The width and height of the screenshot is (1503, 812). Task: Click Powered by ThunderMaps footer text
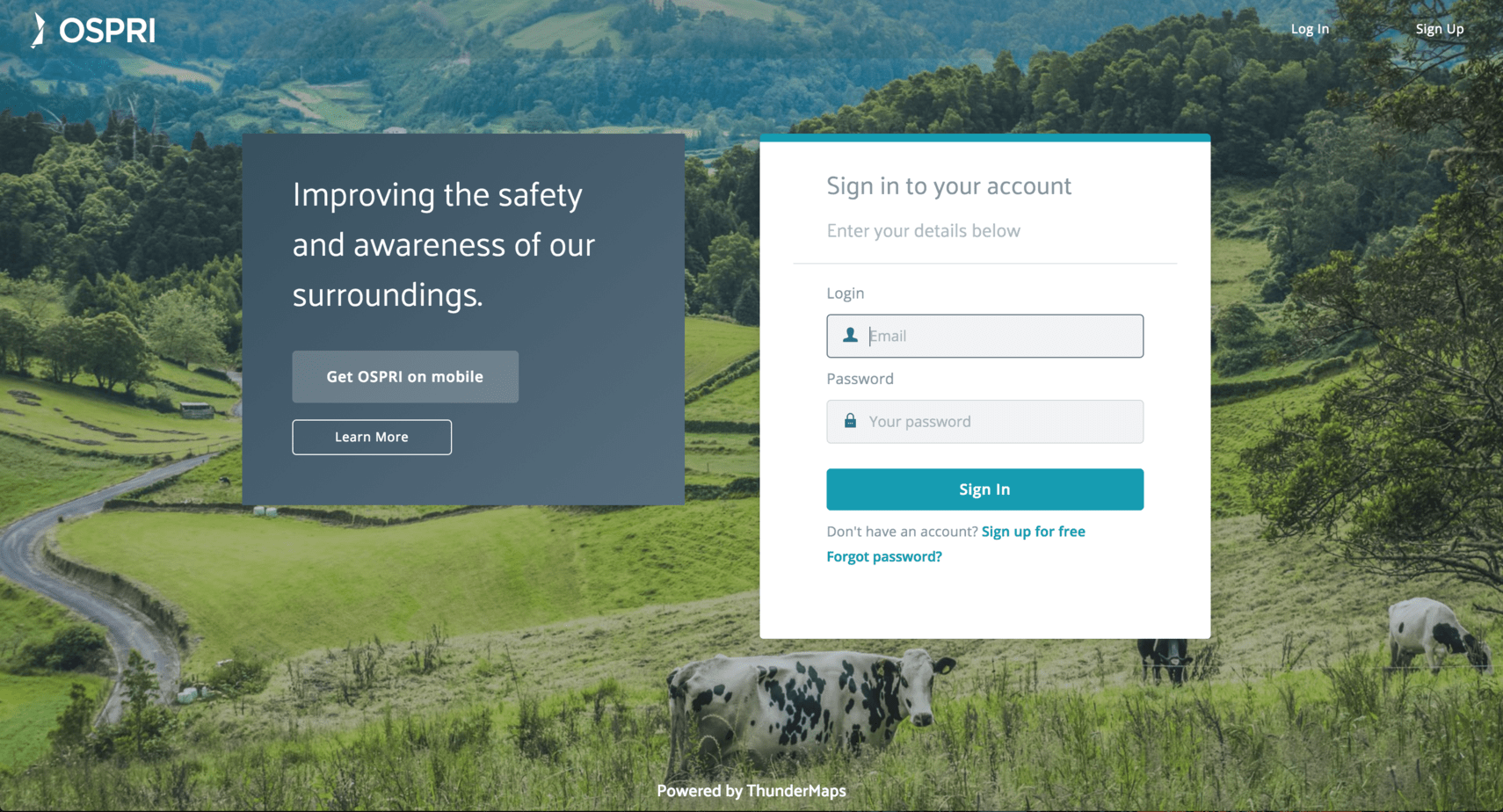[751, 791]
